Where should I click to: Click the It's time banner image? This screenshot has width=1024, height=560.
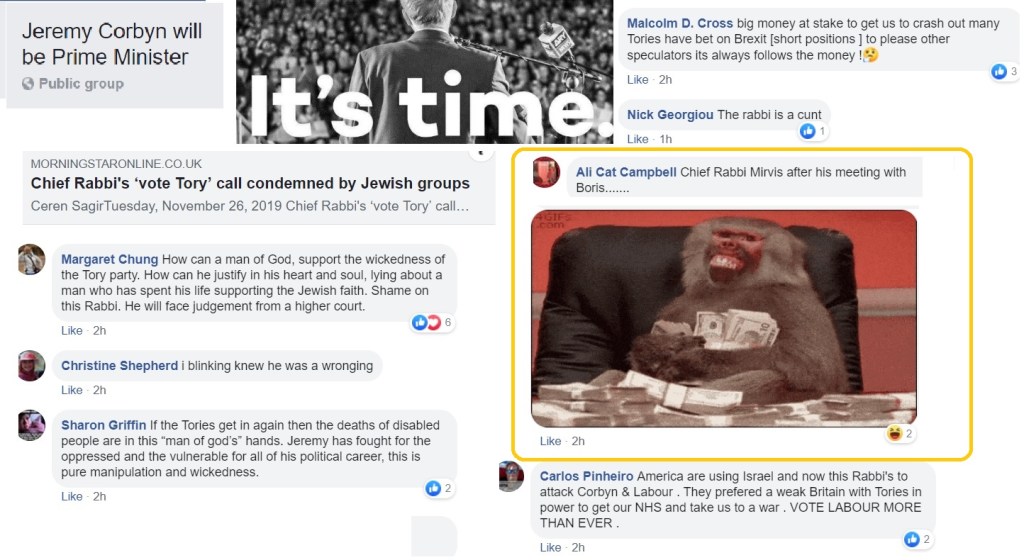pyautogui.click(x=424, y=72)
